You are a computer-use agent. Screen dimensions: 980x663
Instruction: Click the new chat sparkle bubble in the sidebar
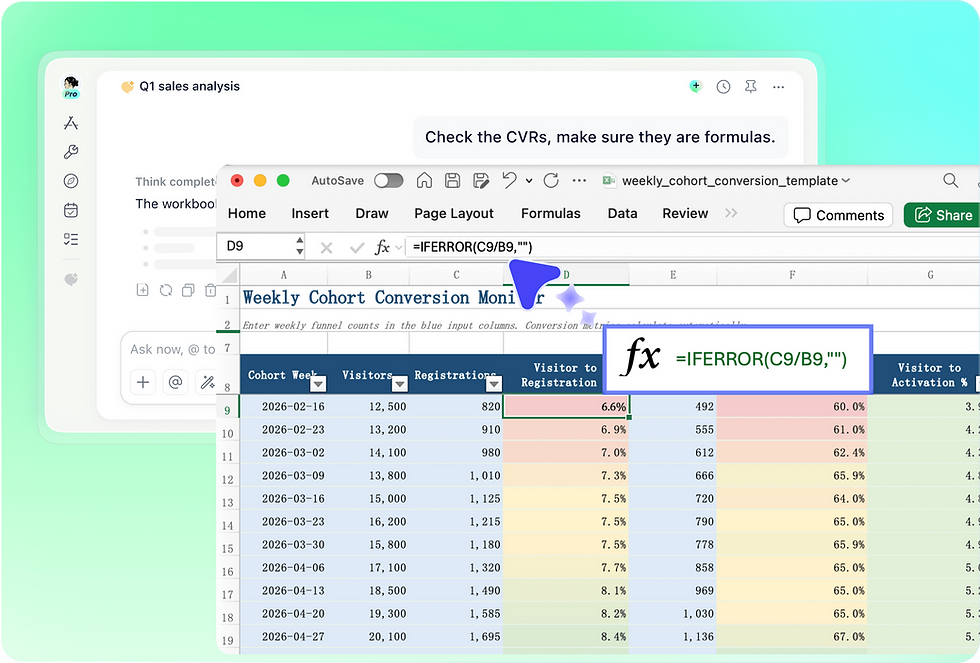[71, 279]
